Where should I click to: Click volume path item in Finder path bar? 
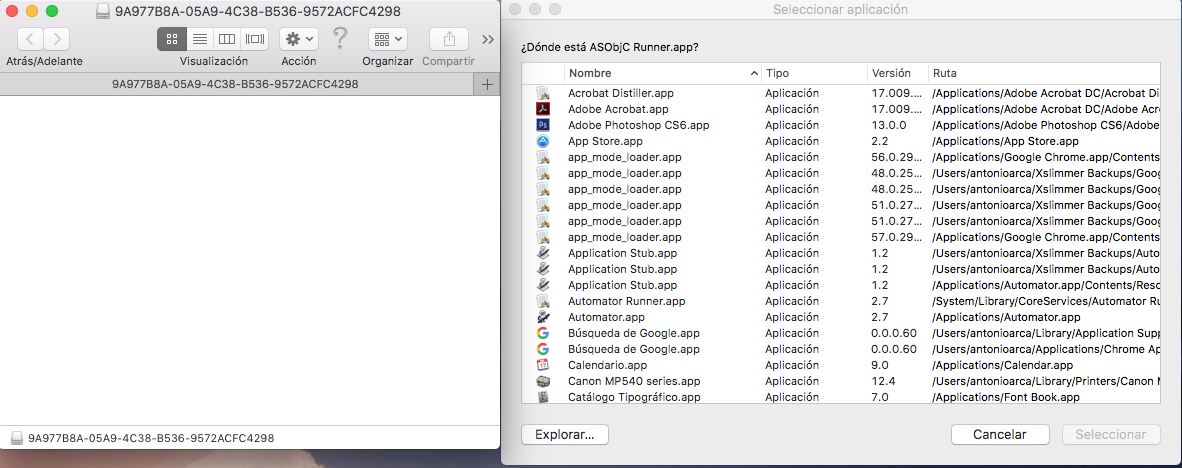143,437
